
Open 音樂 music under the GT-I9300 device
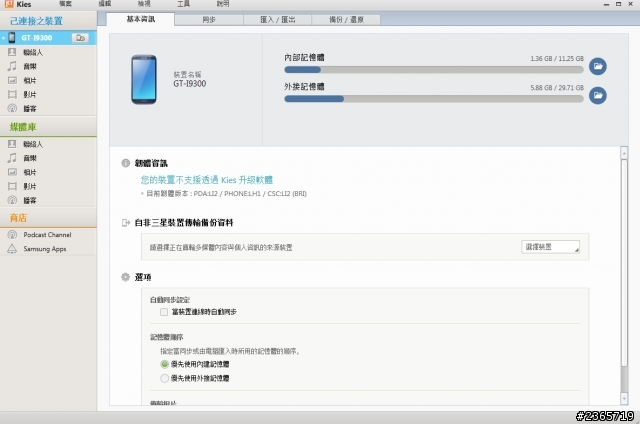pyautogui.click(x=30, y=66)
